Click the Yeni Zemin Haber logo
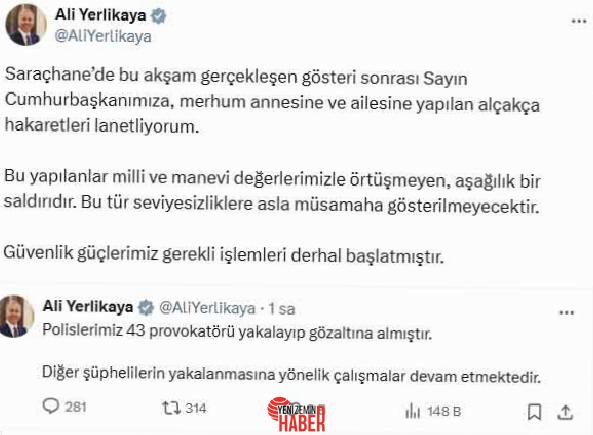Image resolution: width=593 pixels, height=435 pixels. tap(296, 414)
